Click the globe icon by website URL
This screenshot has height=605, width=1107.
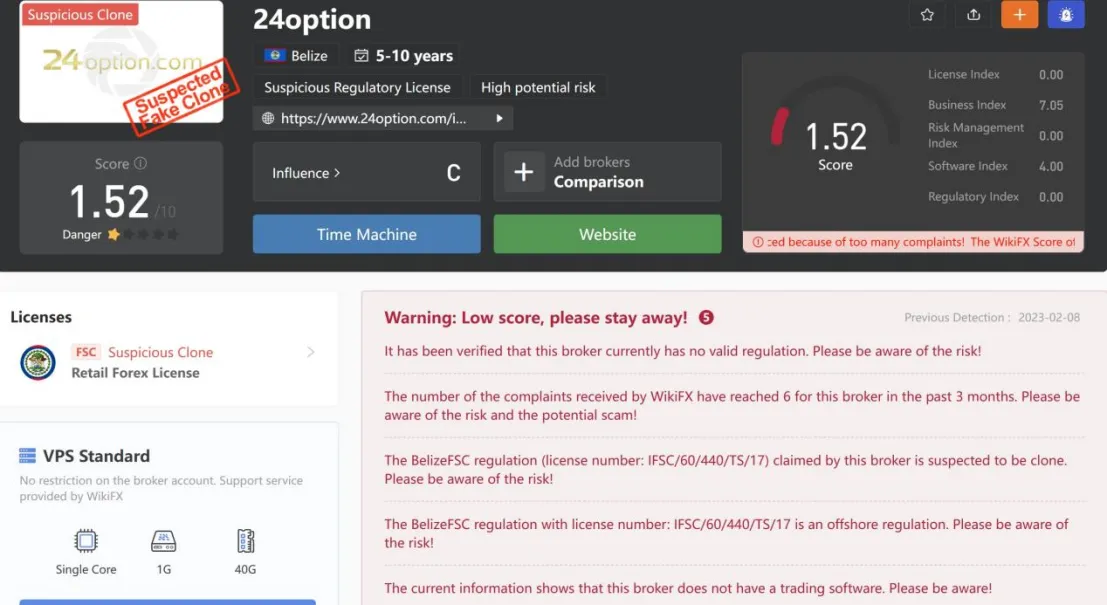pos(268,118)
